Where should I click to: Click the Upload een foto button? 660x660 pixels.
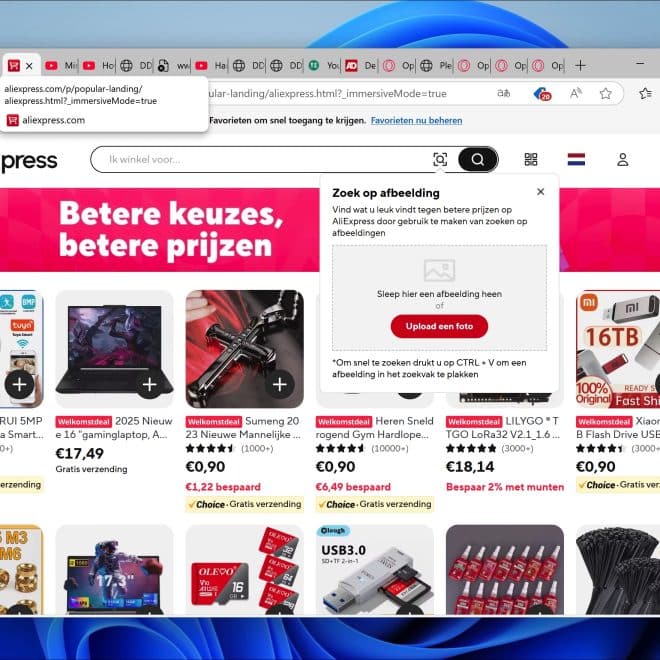tap(439, 326)
